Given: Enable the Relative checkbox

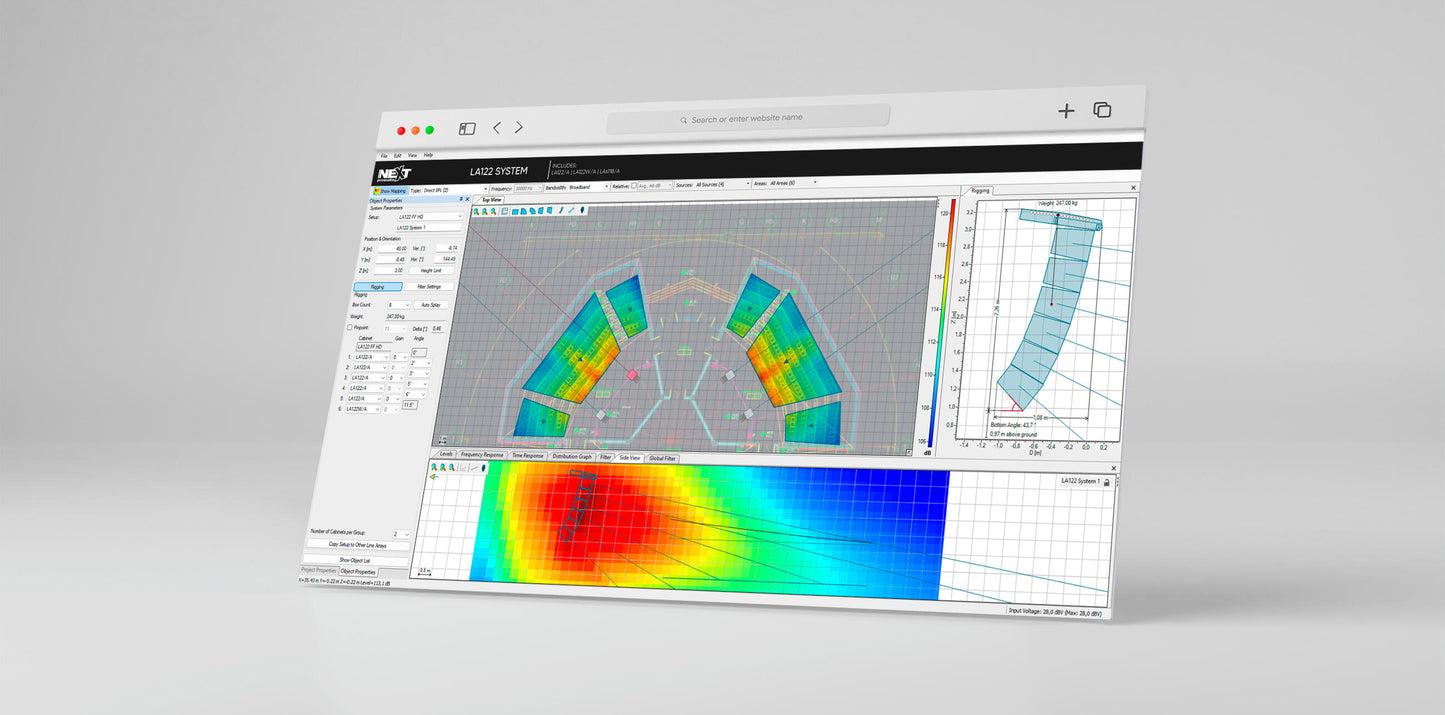Looking at the screenshot, I should [x=634, y=186].
